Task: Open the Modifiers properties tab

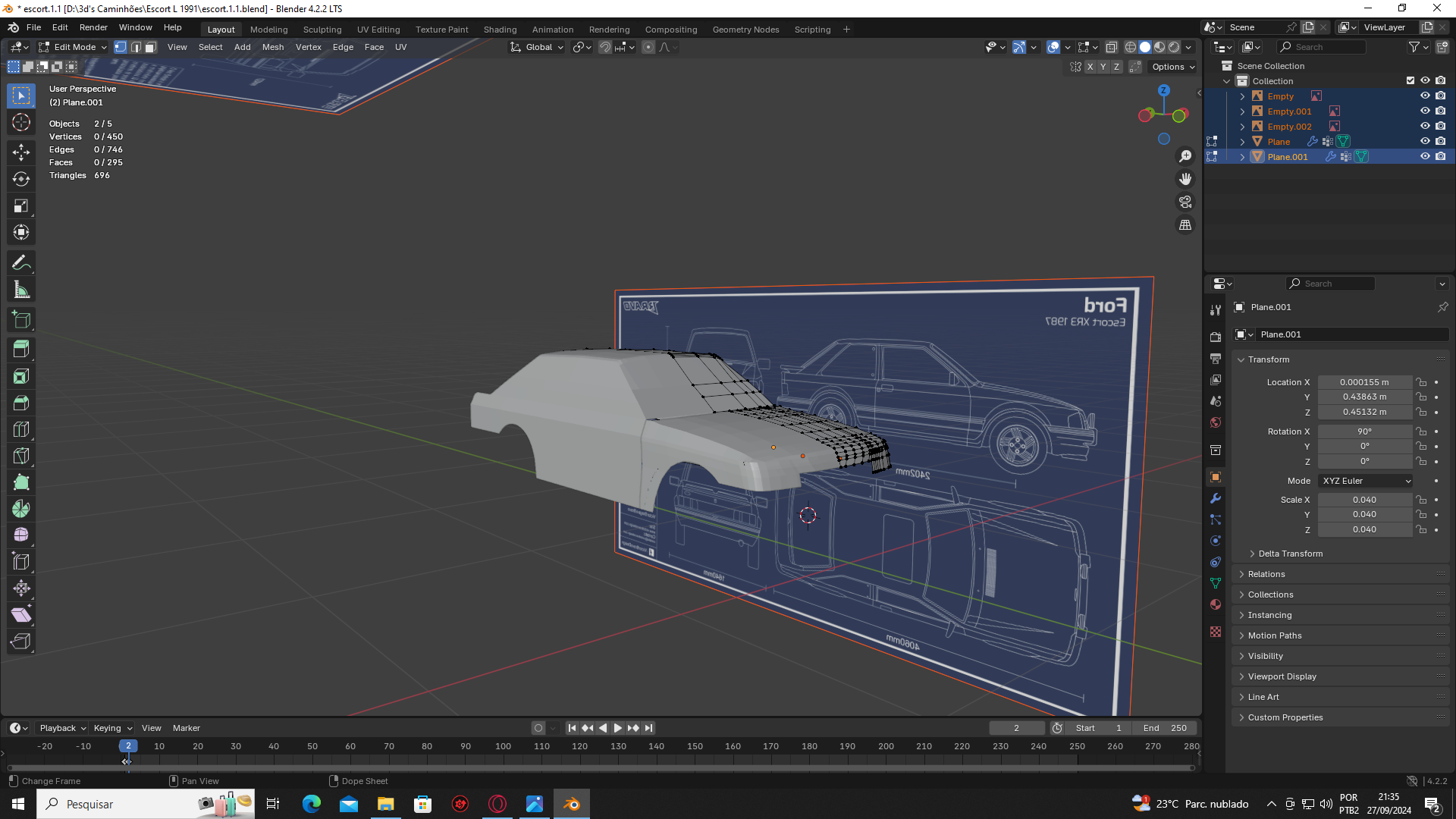Action: [1216, 498]
